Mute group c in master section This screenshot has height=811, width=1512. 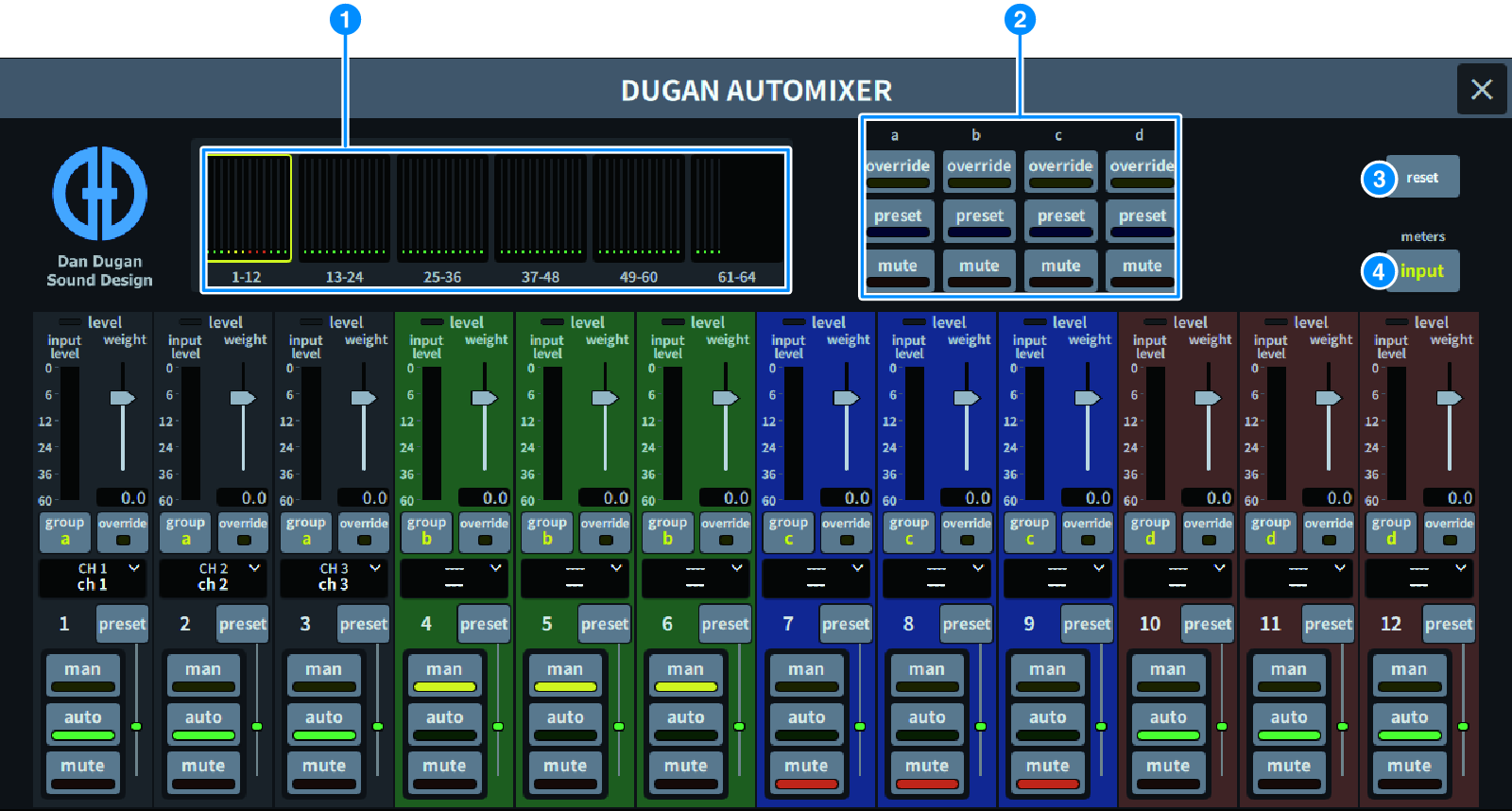pyautogui.click(x=1060, y=270)
